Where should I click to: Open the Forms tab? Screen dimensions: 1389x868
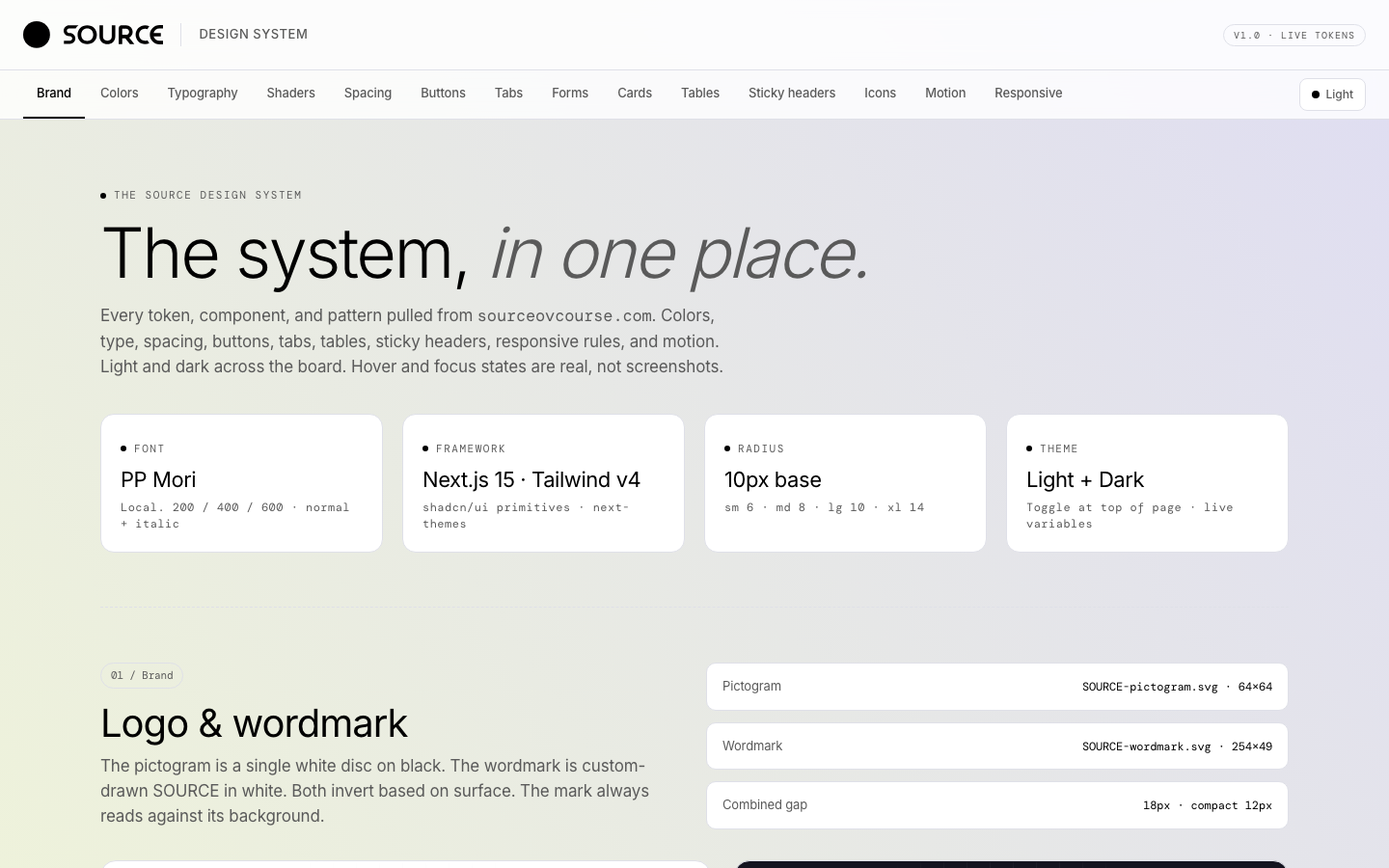click(570, 94)
